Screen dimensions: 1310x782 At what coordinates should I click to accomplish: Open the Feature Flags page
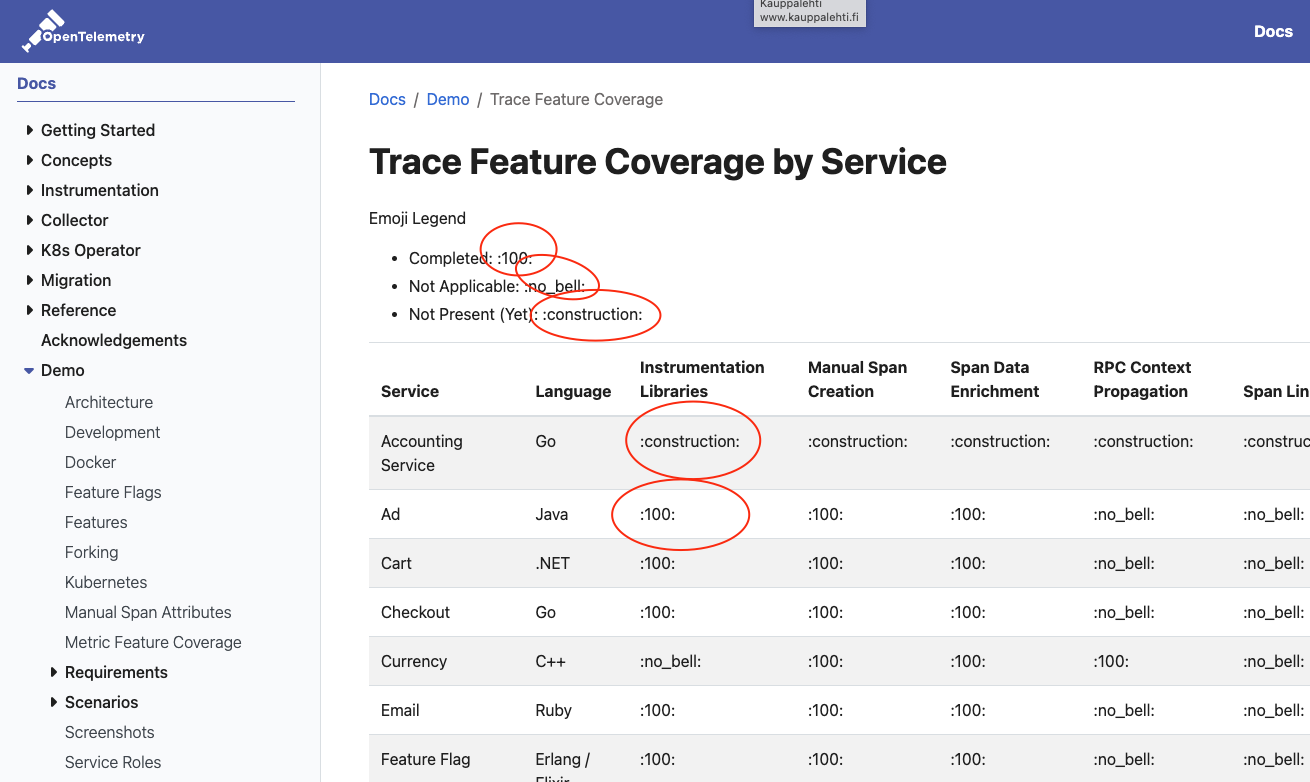pos(113,492)
